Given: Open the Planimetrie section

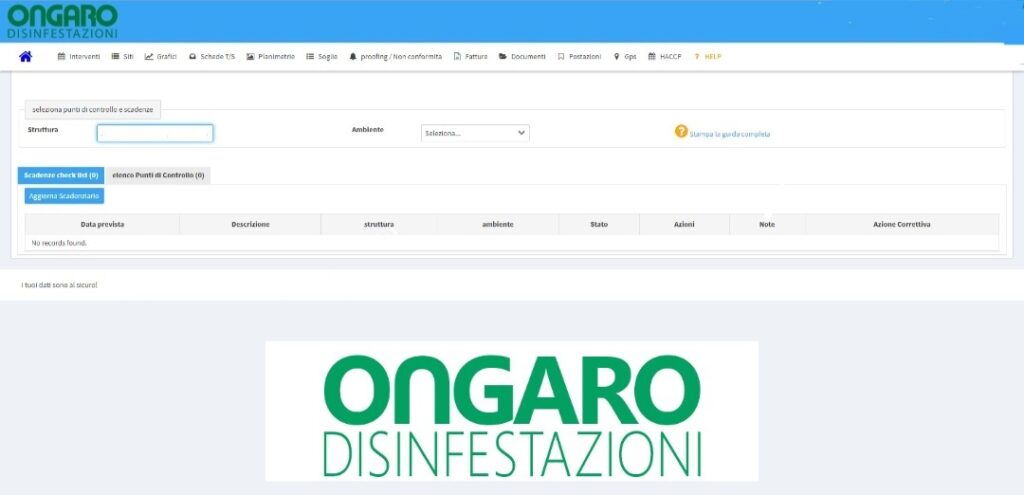Looking at the screenshot, I should point(271,57).
